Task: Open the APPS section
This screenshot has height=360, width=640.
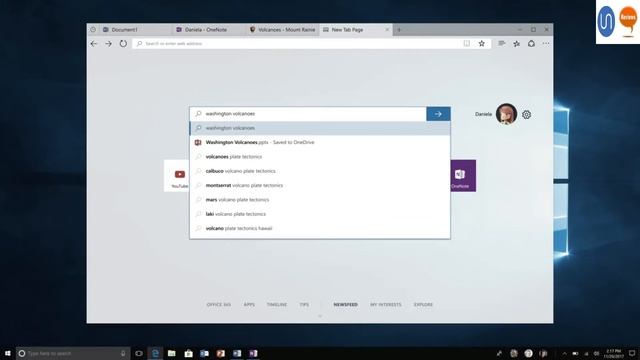Action: point(249,304)
